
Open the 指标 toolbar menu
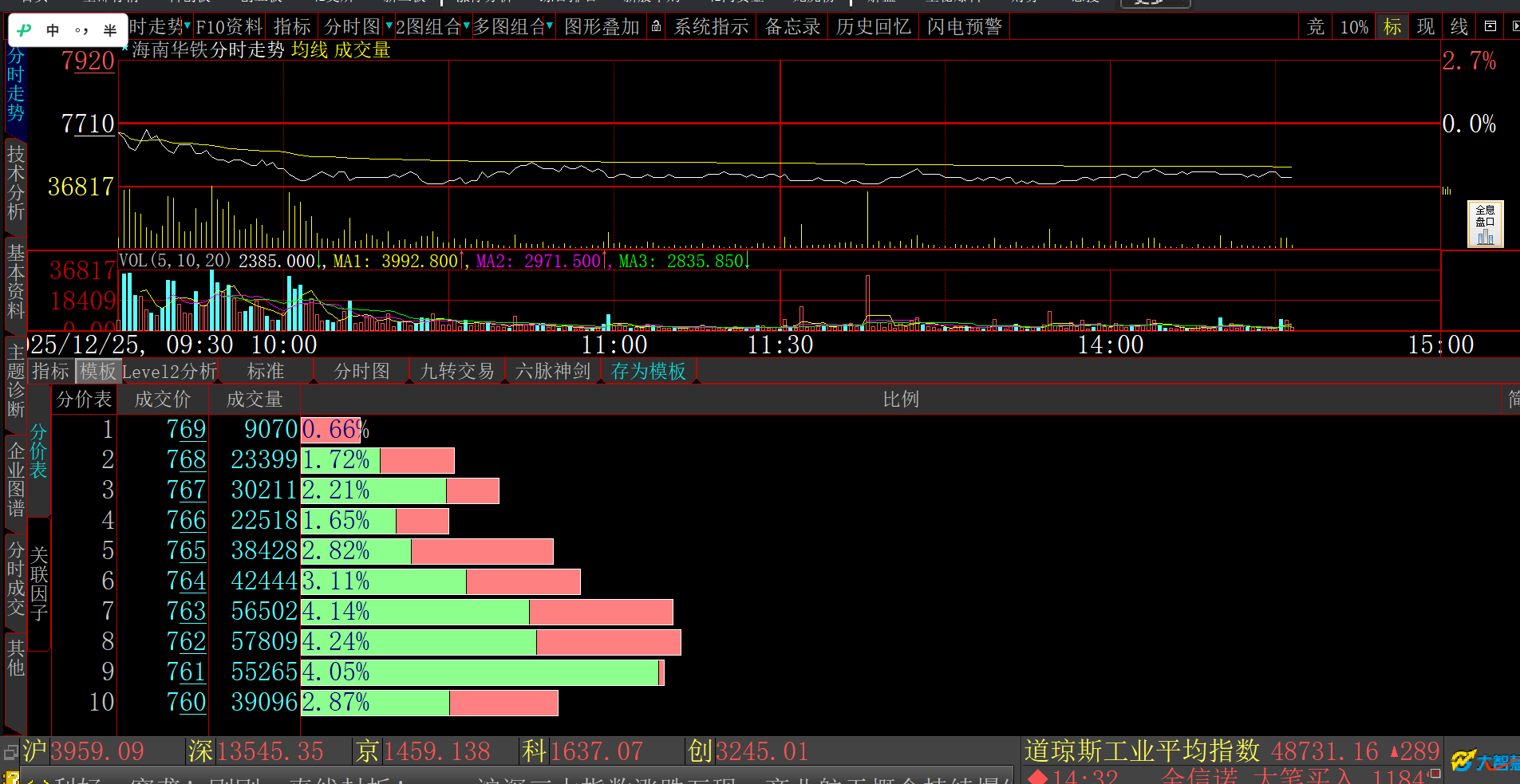click(x=292, y=27)
